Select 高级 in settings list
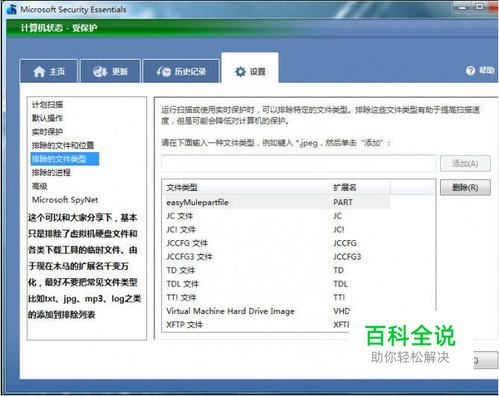Viewport: 499px width, 396px height. (40, 186)
